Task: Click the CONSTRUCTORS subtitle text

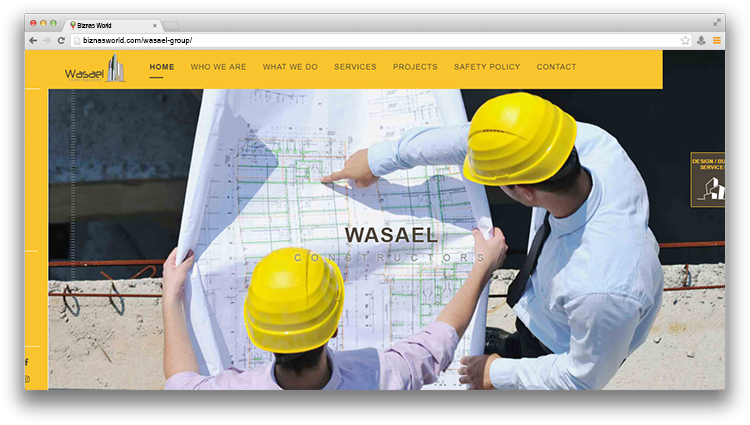Action: [389, 258]
